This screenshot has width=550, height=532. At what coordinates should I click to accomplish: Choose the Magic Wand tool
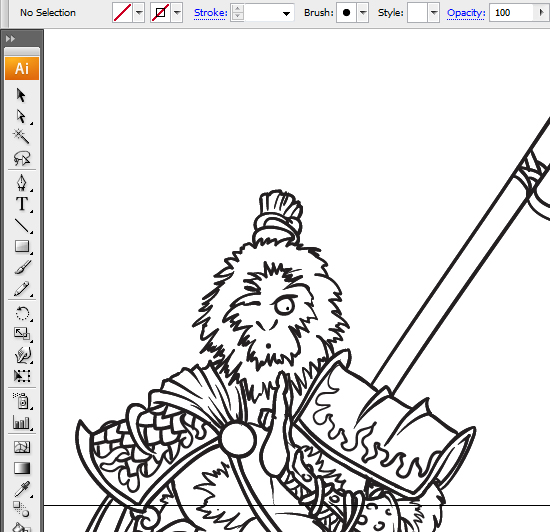21,136
